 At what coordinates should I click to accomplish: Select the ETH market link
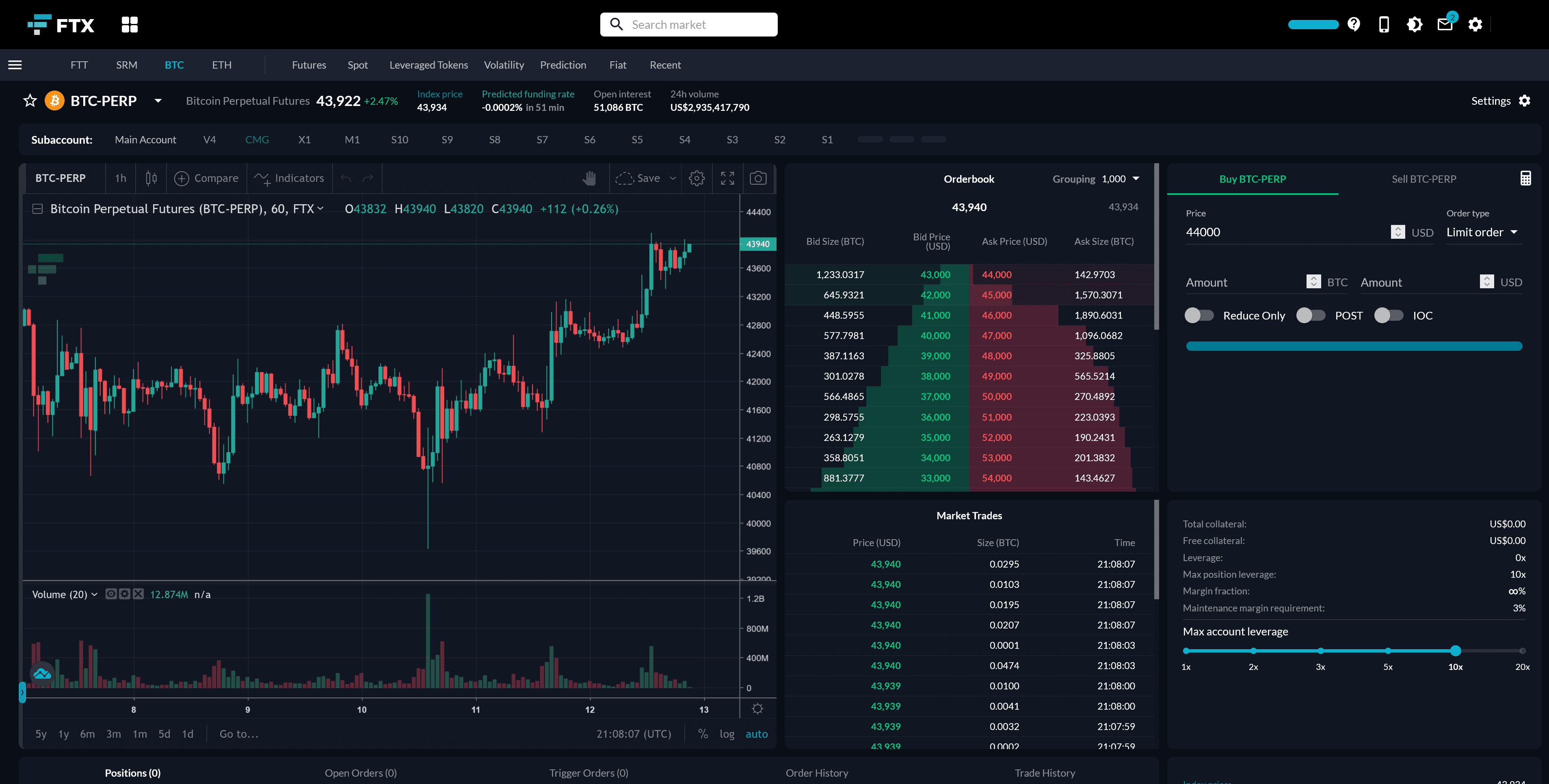click(x=222, y=65)
